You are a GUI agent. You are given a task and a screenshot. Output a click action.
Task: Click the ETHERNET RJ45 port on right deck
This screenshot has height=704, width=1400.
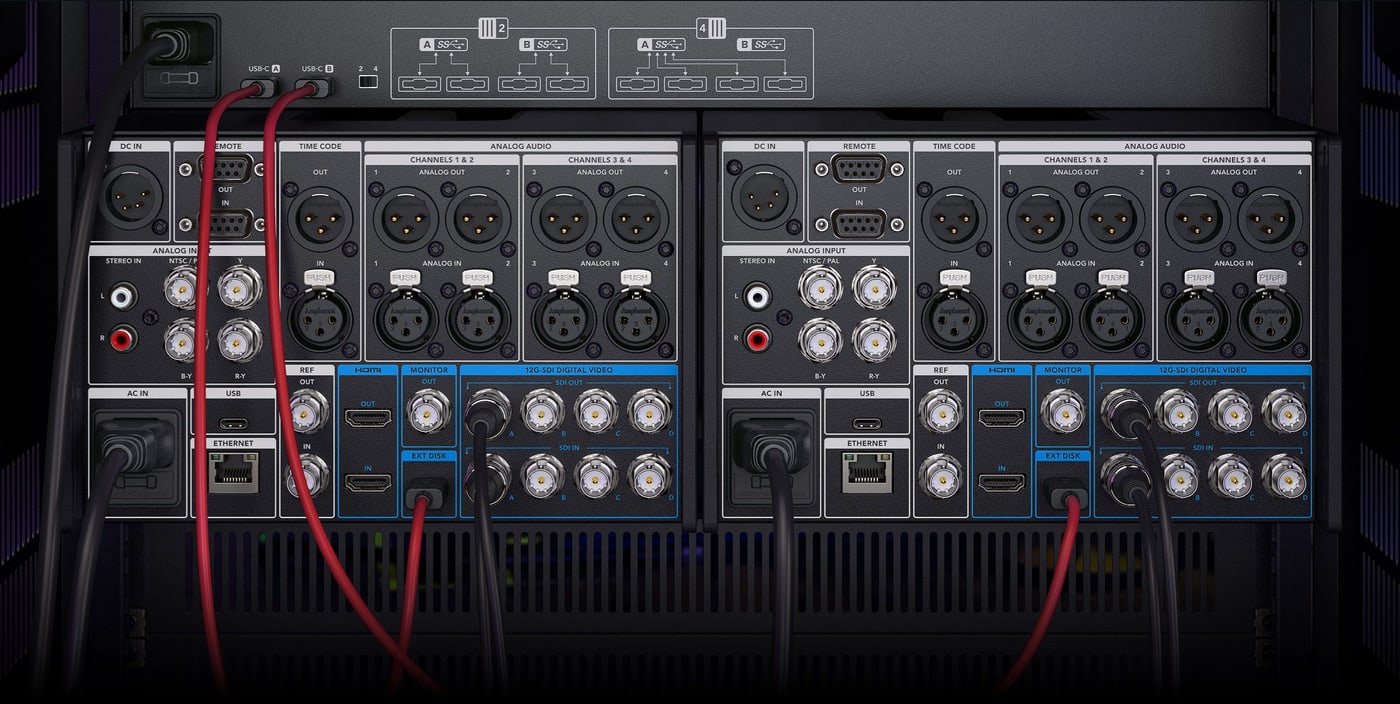[866, 472]
